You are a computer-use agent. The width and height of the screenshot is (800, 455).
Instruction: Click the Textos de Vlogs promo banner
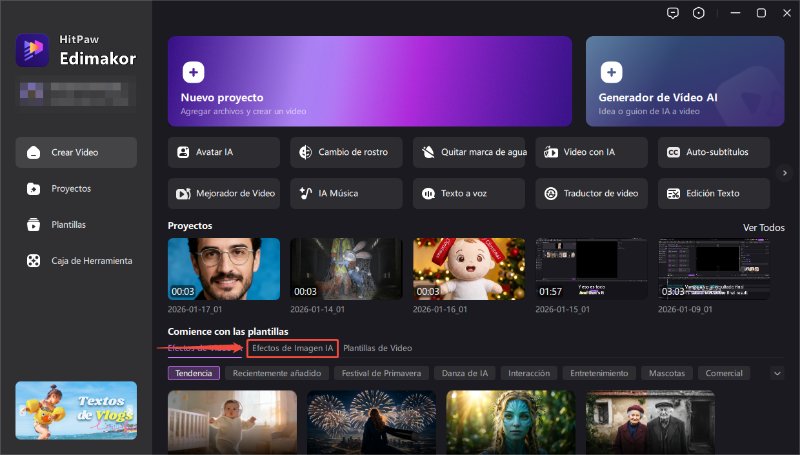[76, 411]
